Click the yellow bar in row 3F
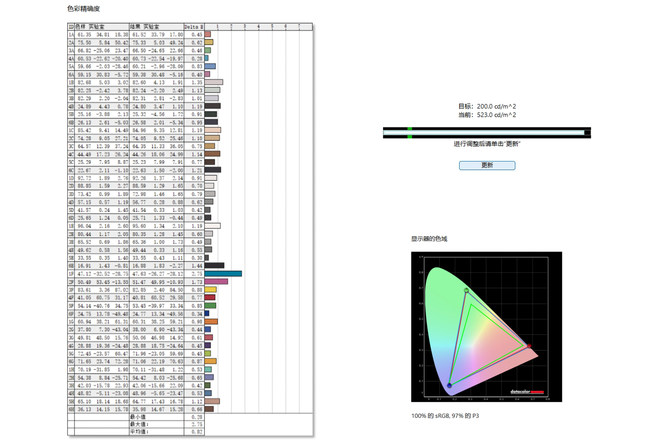The image size is (670, 447). 210,290
